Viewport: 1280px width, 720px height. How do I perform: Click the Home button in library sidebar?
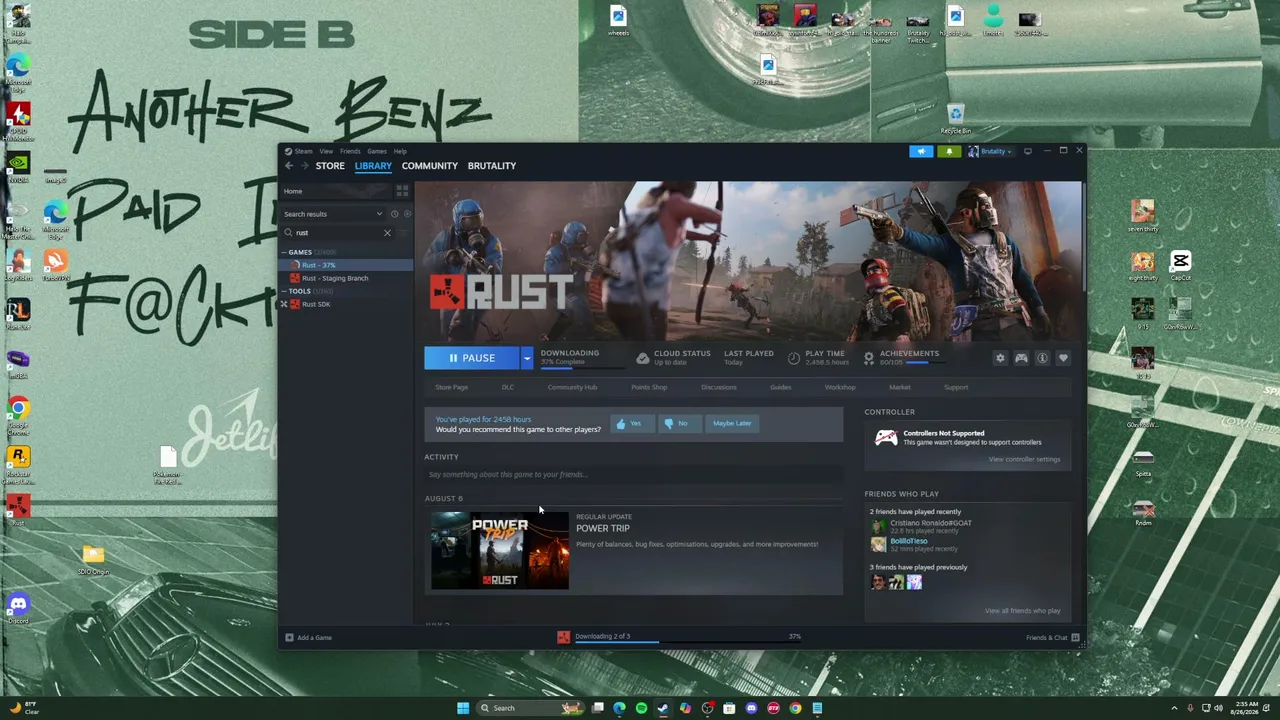click(x=335, y=191)
